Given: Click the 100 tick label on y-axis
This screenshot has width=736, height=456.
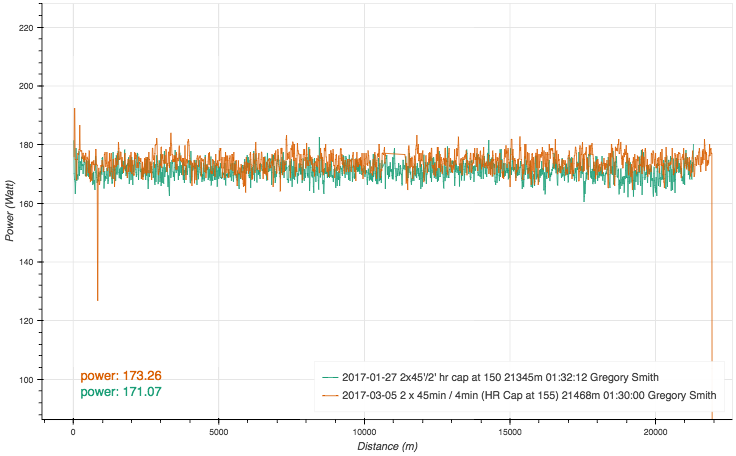Looking at the screenshot, I should (26, 380).
